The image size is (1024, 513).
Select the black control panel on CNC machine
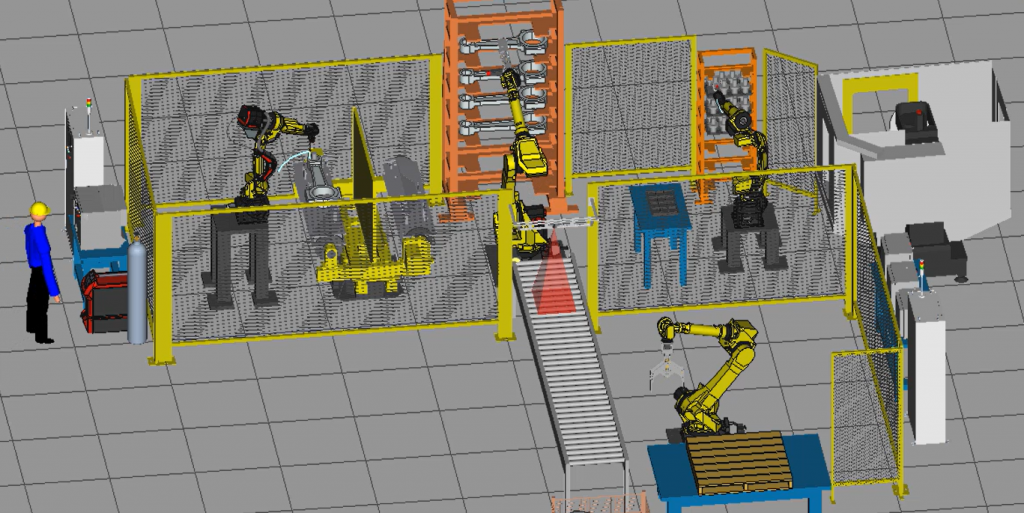pos(914,119)
